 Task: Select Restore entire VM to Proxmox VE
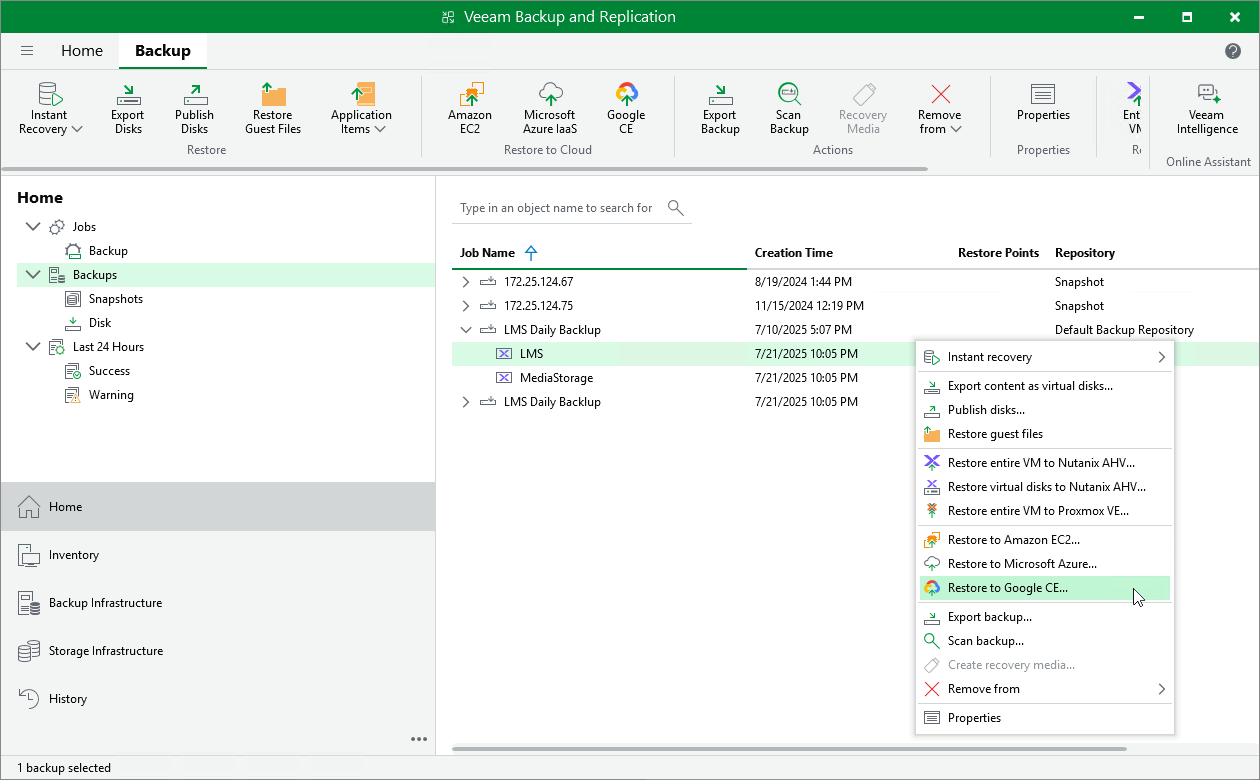click(x=1037, y=511)
